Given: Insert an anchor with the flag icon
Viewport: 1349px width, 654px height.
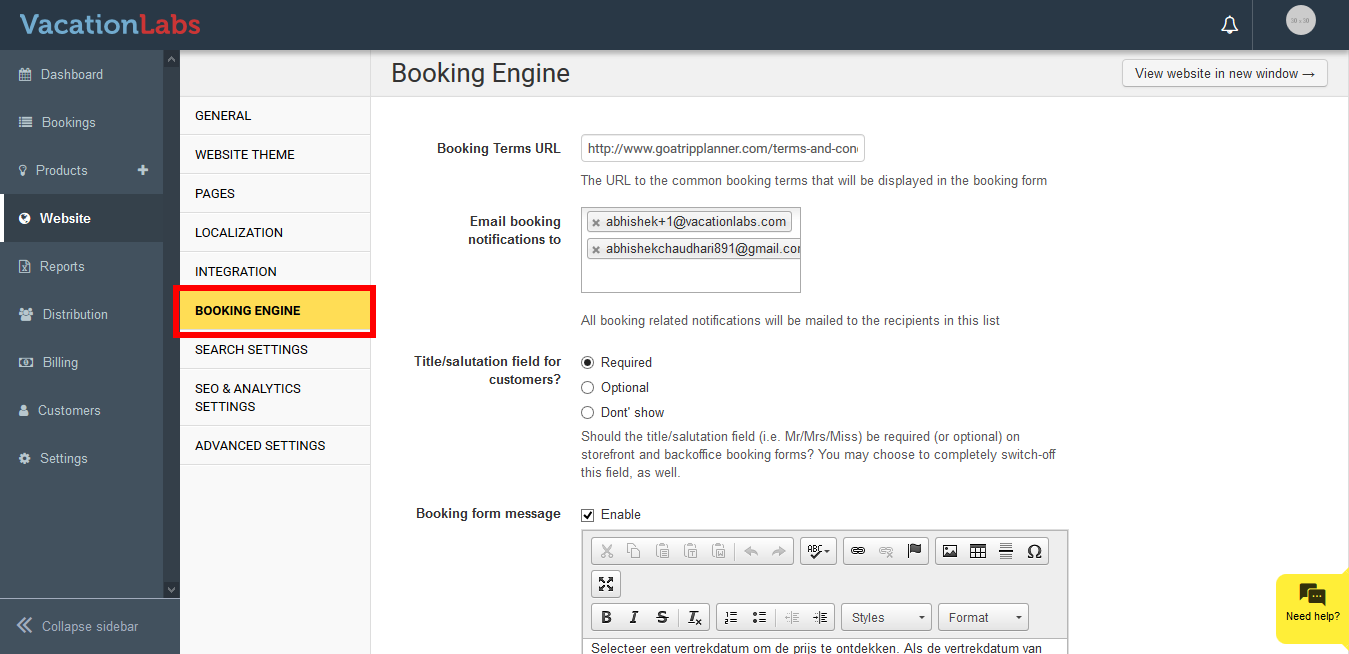Looking at the screenshot, I should [x=914, y=551].
